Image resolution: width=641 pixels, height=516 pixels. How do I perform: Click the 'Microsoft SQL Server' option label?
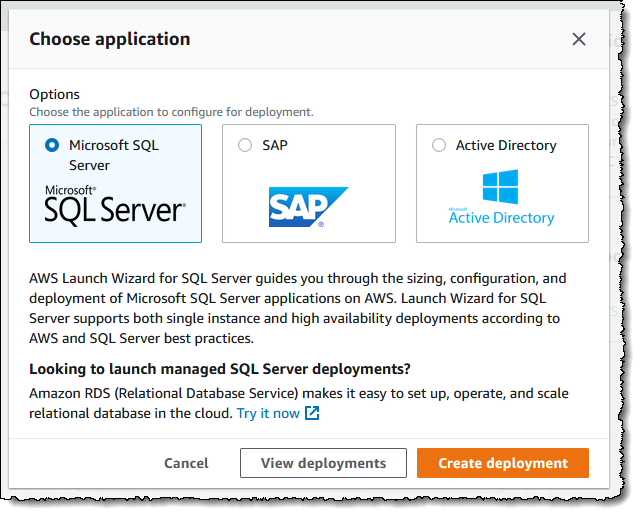pyautogui.click(x=114, y=155)
